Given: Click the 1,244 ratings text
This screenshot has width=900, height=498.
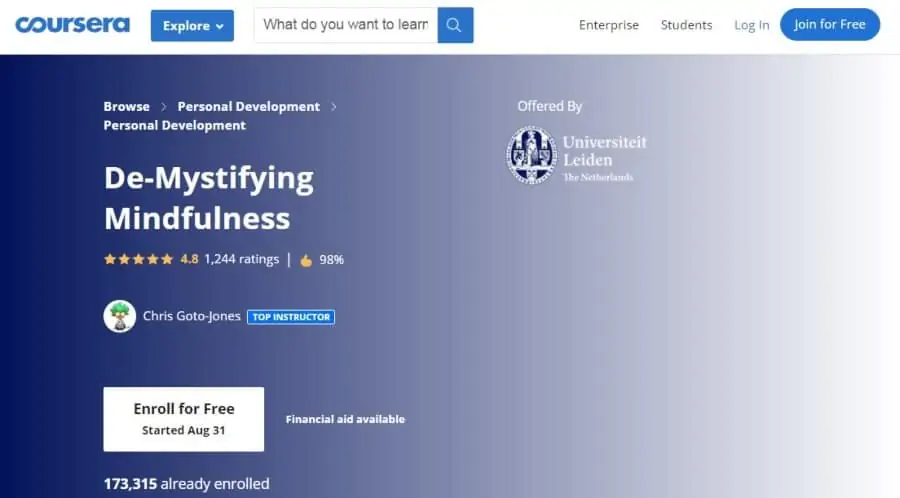Looking at the screenshot, I should (x=241, y=259).
